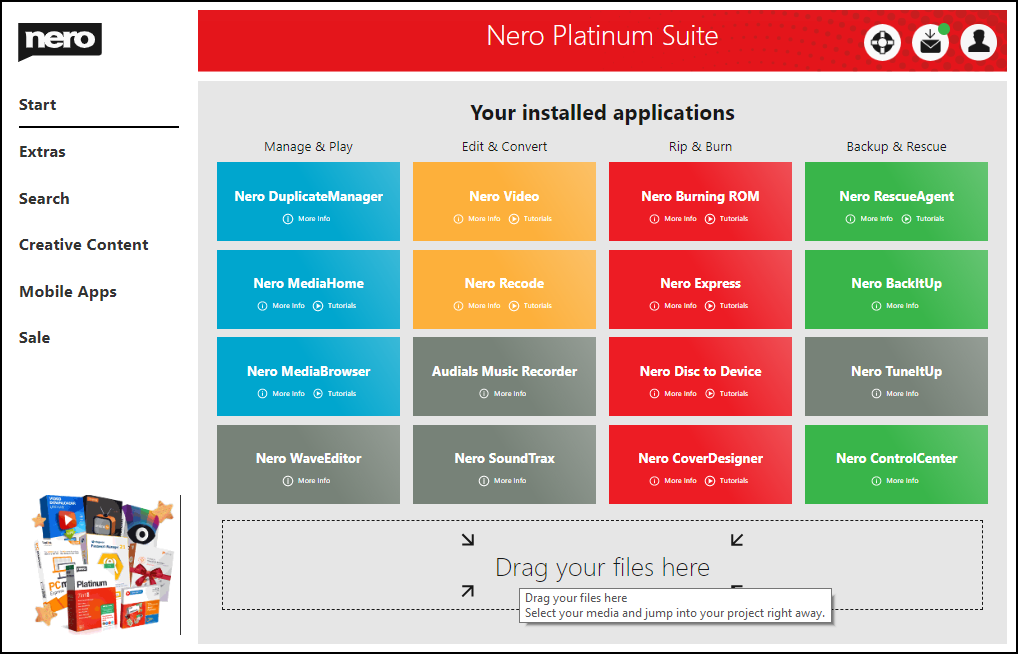Select the Start menu item
Screen dimensions: 1018x654
pyautogui.click(x=38, y=105)
